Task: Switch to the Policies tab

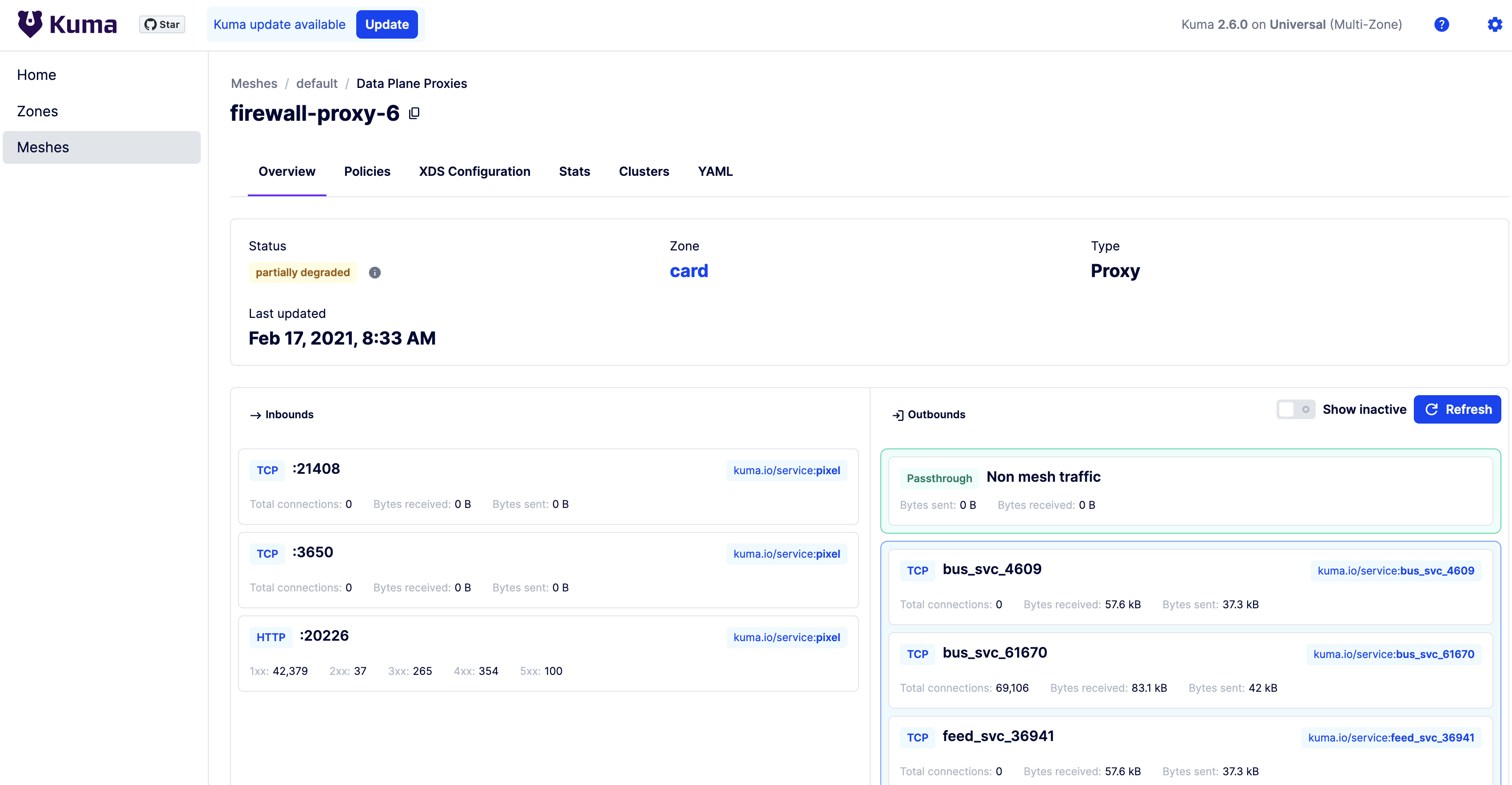Action: click(367, 171)
